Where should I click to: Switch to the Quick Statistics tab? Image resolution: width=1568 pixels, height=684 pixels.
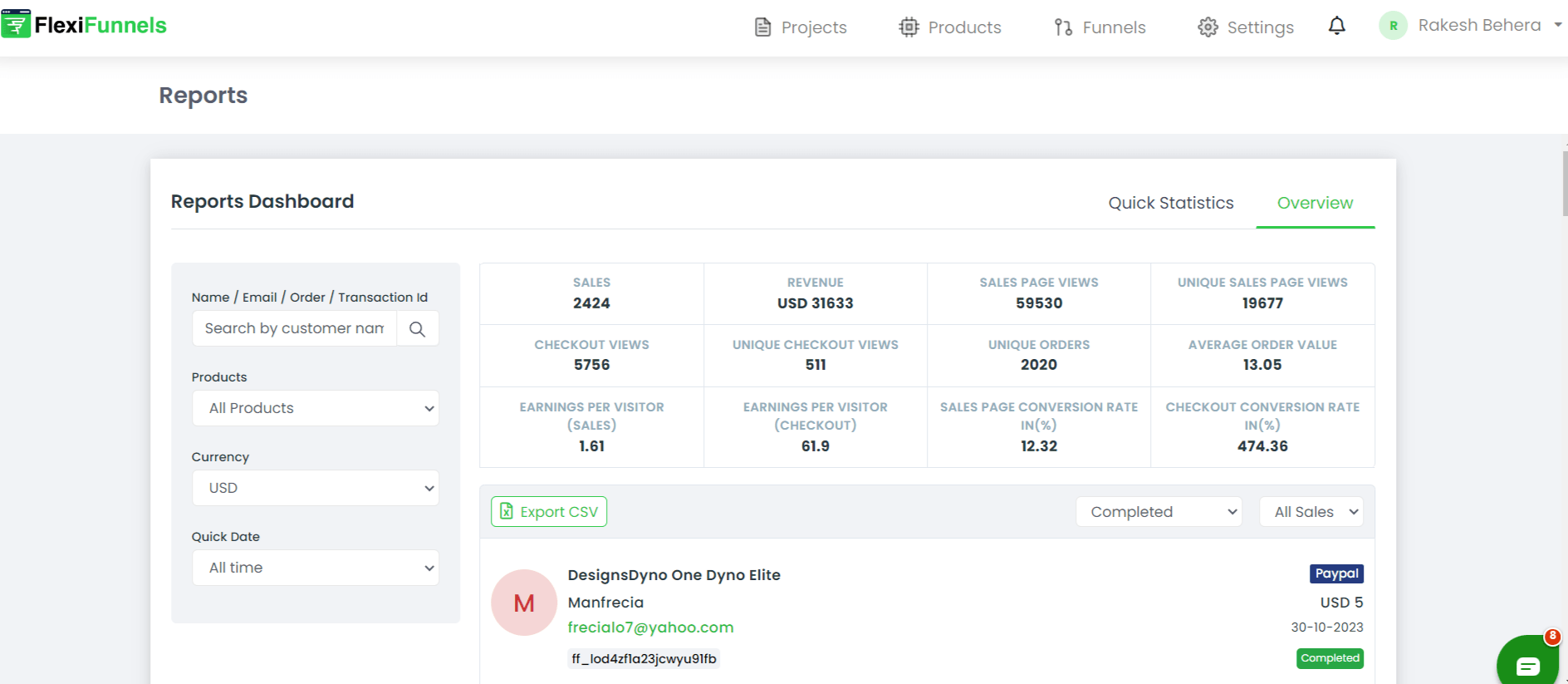(x=1171, y=203)
